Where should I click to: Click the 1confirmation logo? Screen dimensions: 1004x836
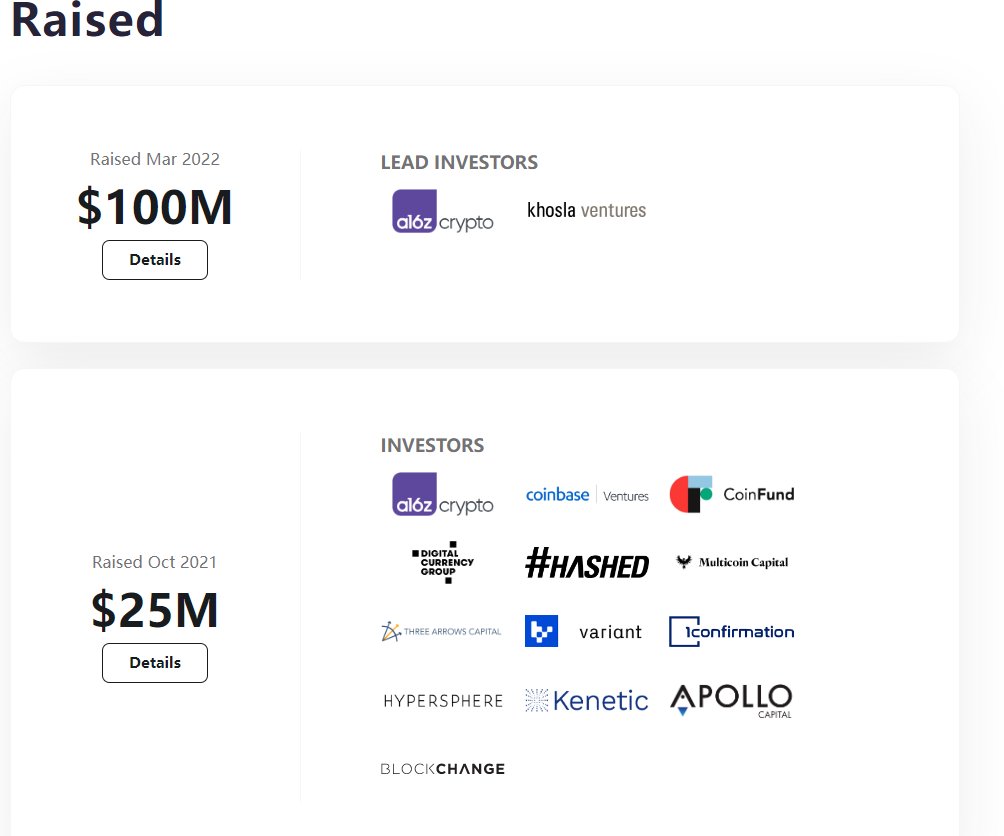pos(732,631)
